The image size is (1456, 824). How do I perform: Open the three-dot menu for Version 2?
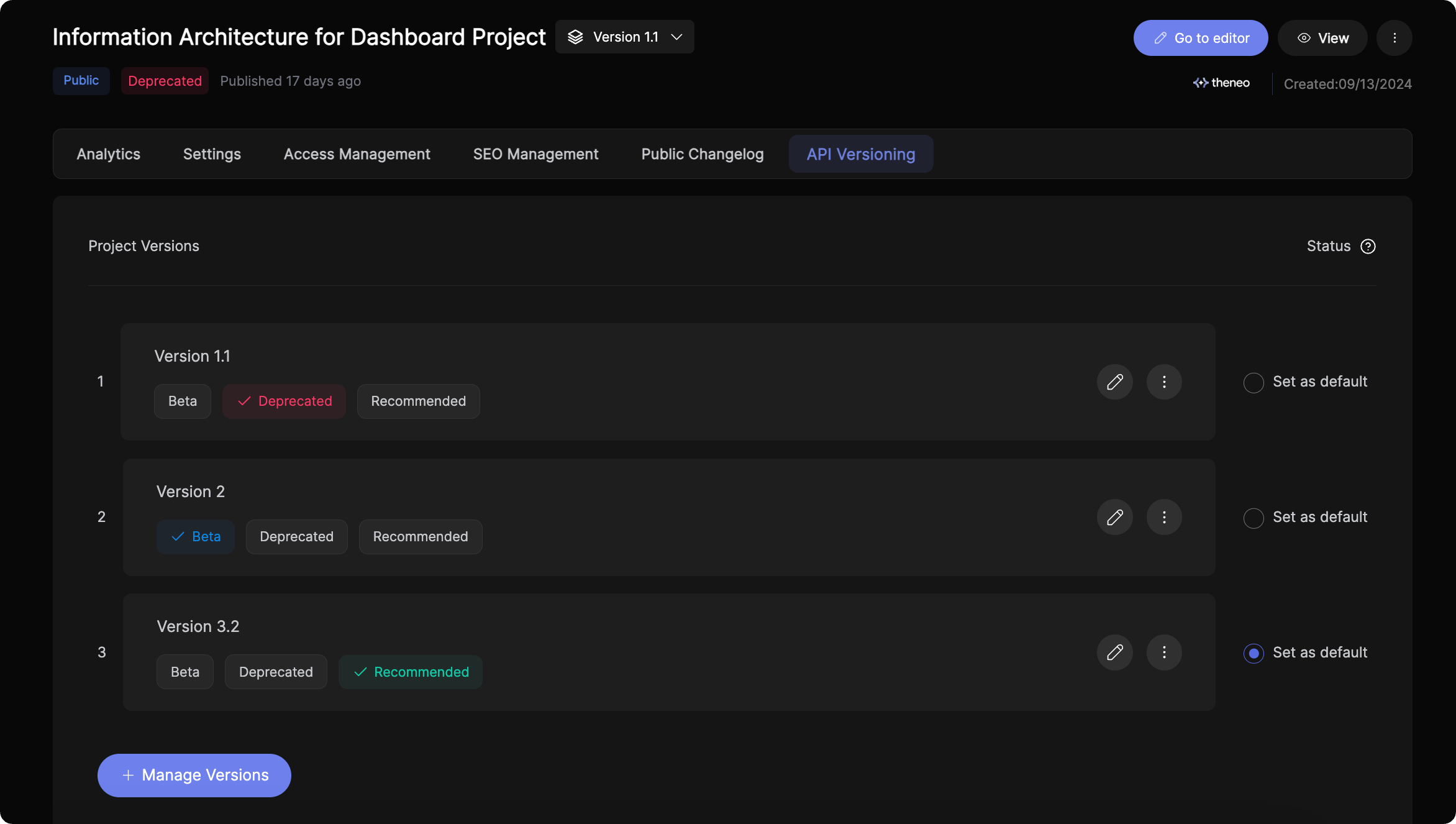[1164, 517]
